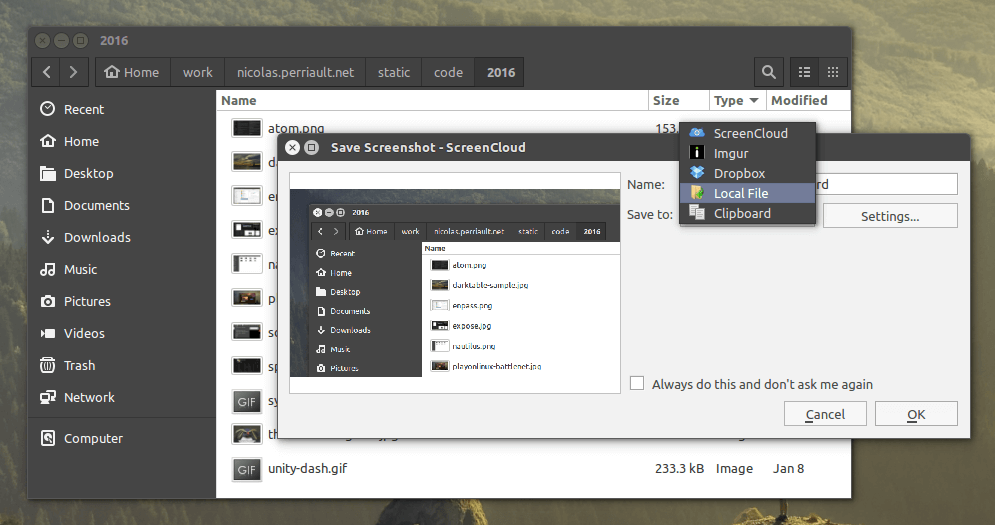The image size is (995, 525).
Task: Switch to list view icon
Action: 804,72
